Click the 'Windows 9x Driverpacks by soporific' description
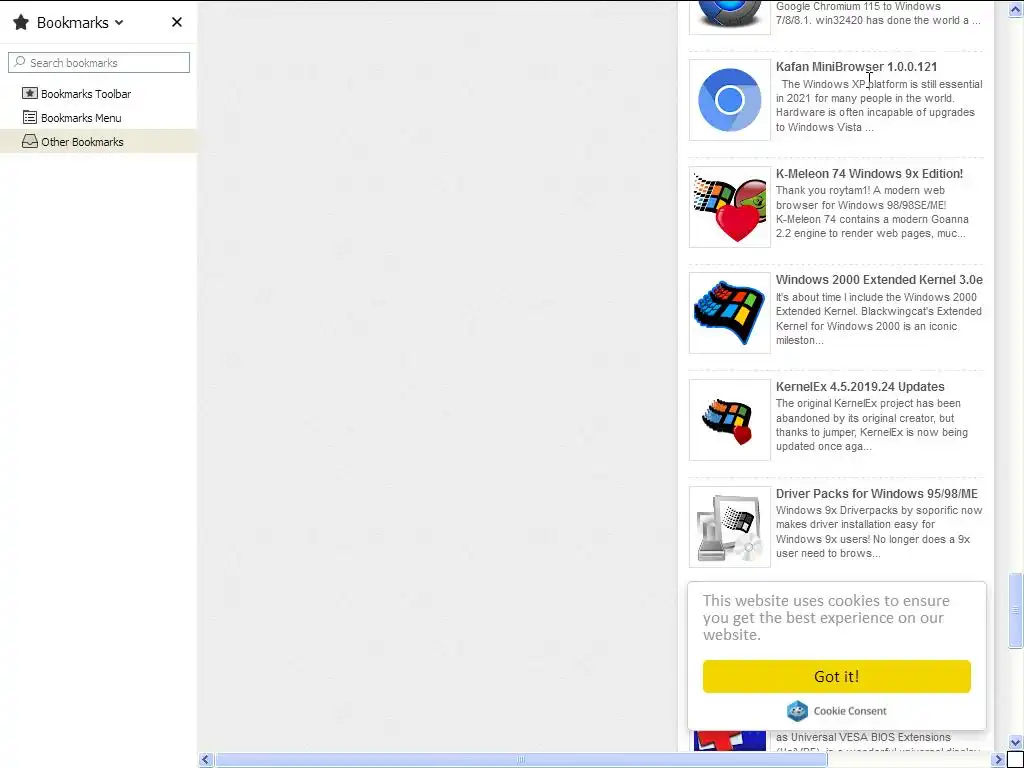 click(879, 532)
